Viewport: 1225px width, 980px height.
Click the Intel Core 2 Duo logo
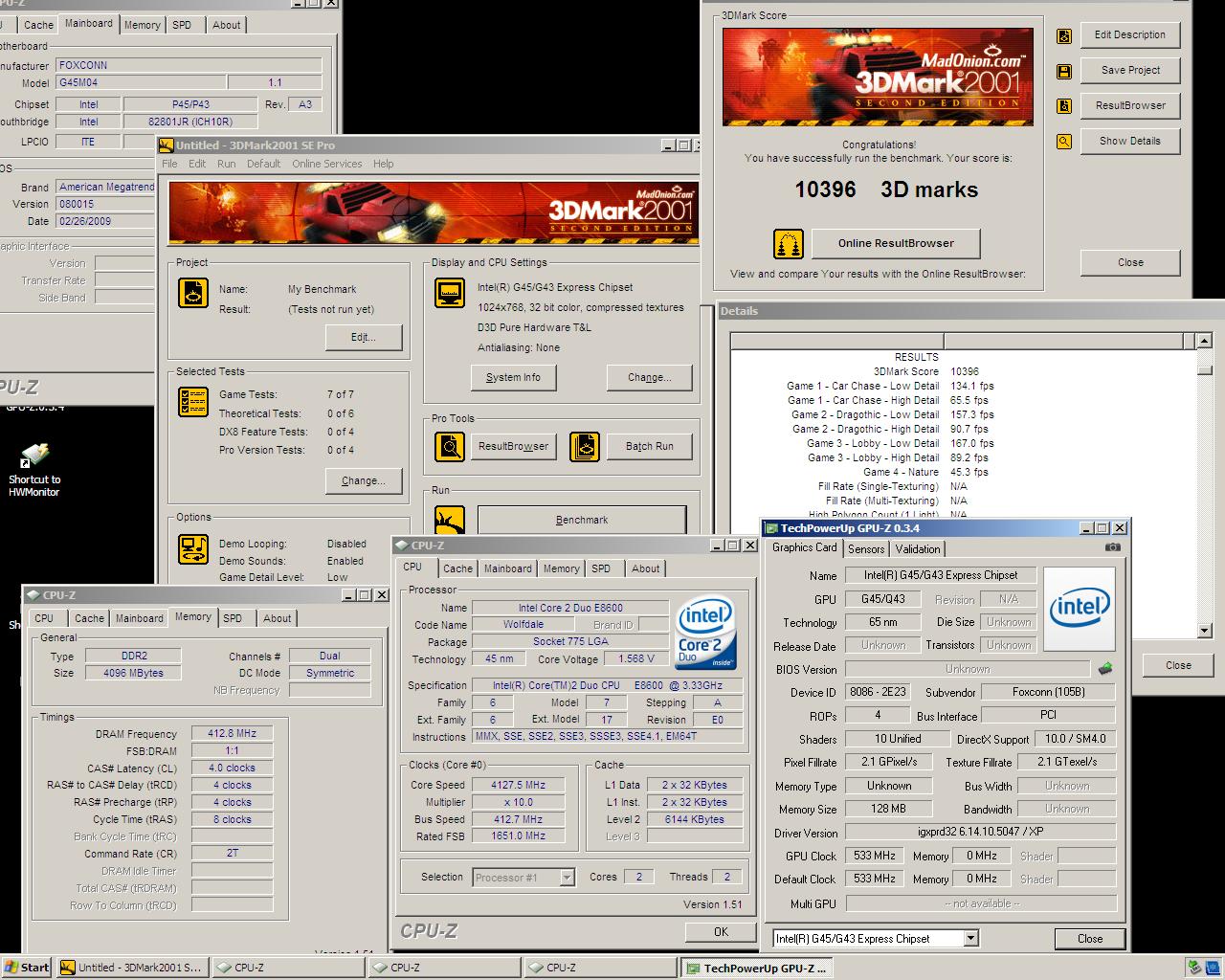click(x=704, y=633)
